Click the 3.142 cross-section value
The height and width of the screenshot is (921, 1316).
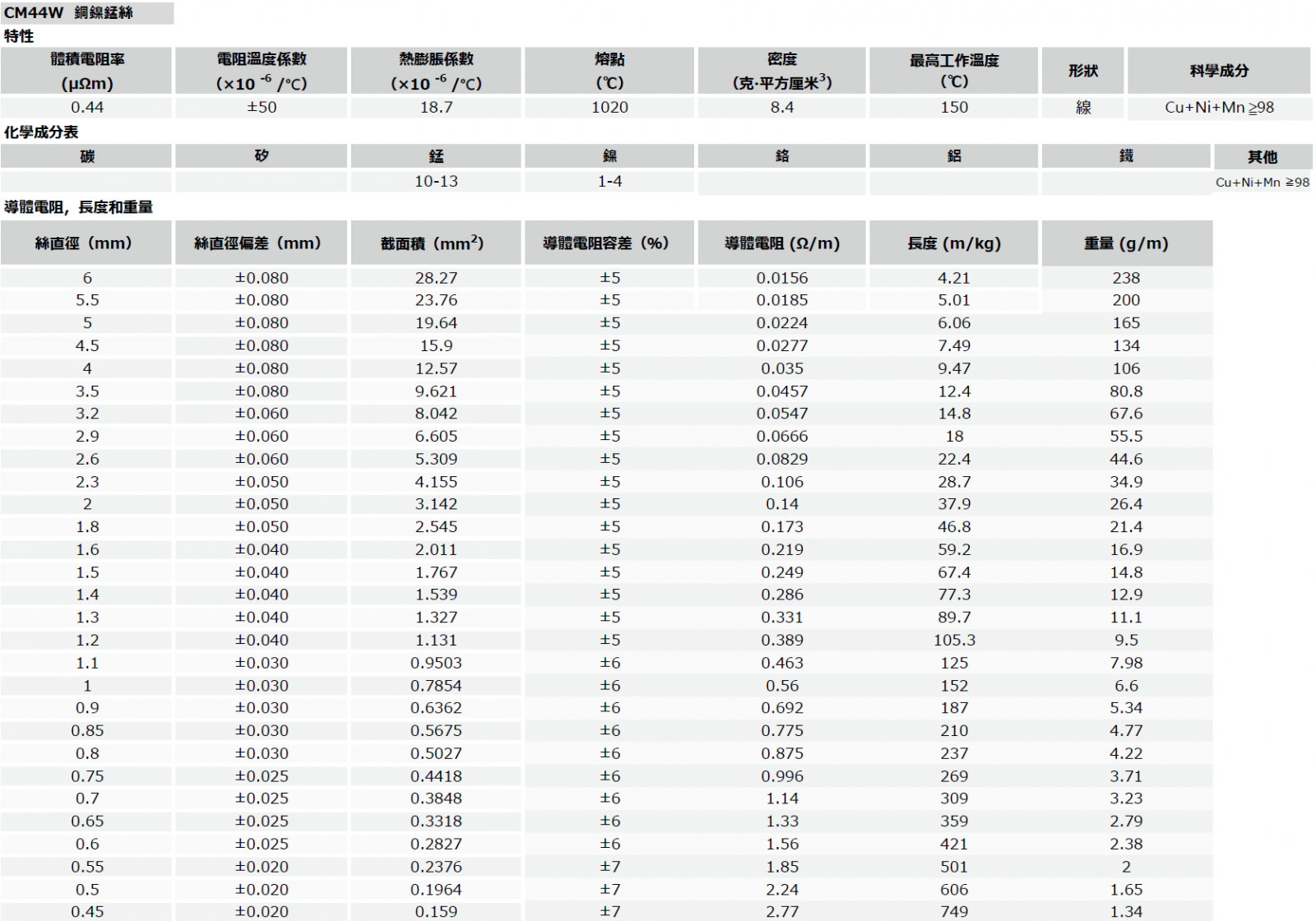pos(436,504)
